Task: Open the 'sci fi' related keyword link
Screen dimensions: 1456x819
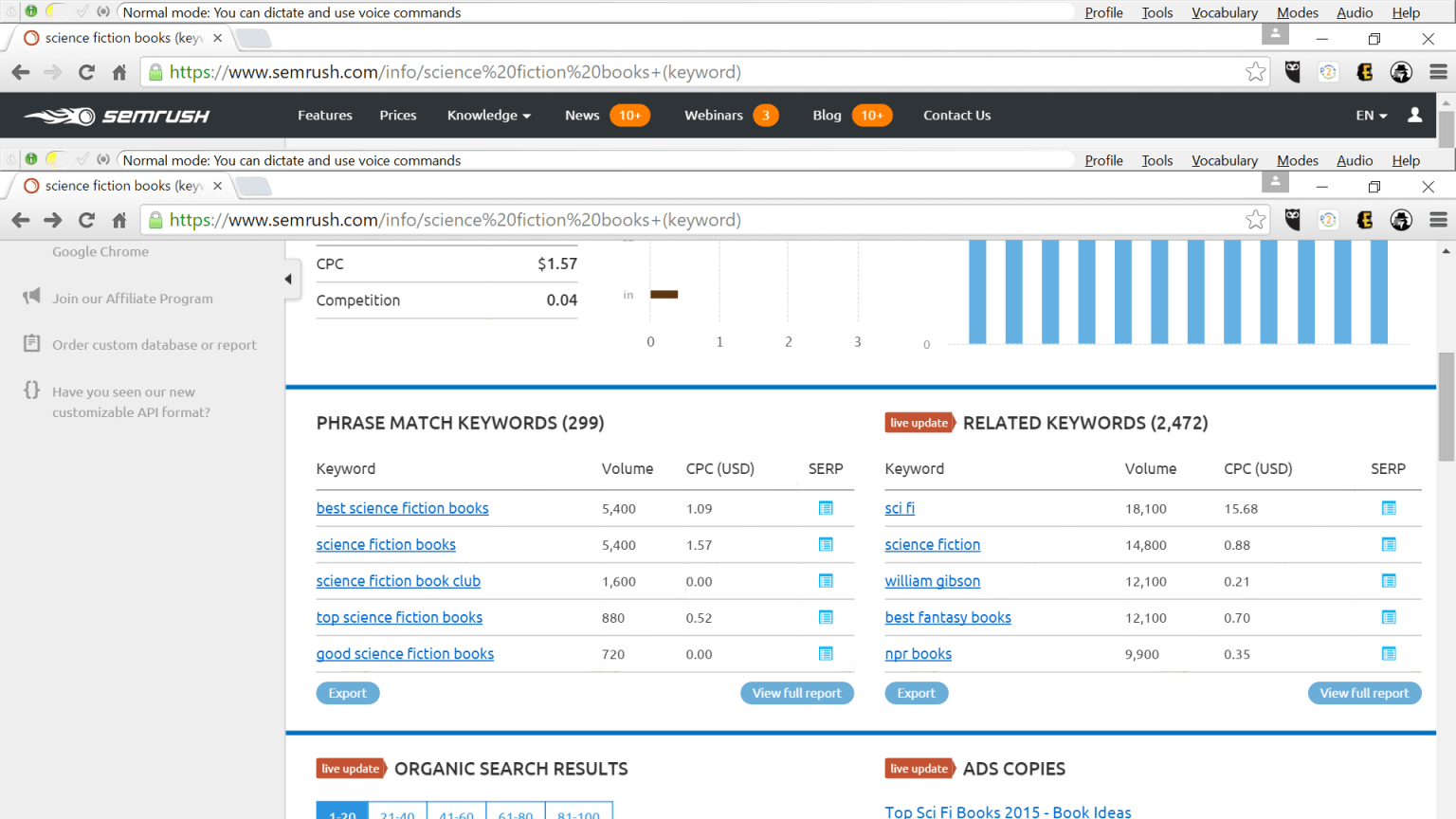Action: click(900, 508)
